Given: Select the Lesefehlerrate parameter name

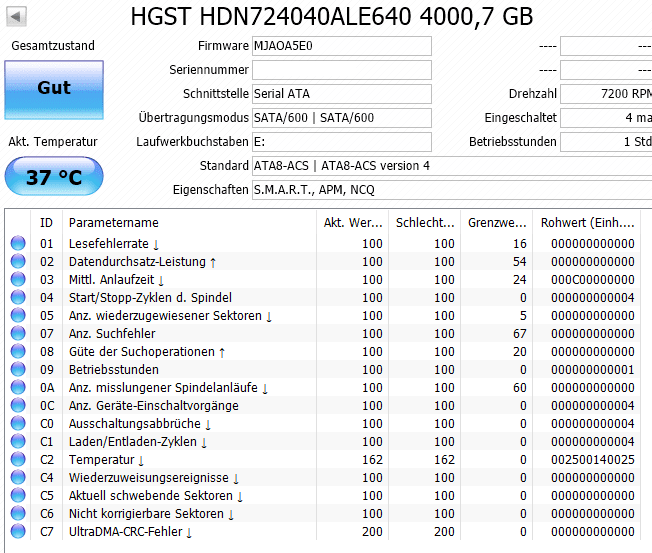Looking at the screenshot, I should 109,244.
